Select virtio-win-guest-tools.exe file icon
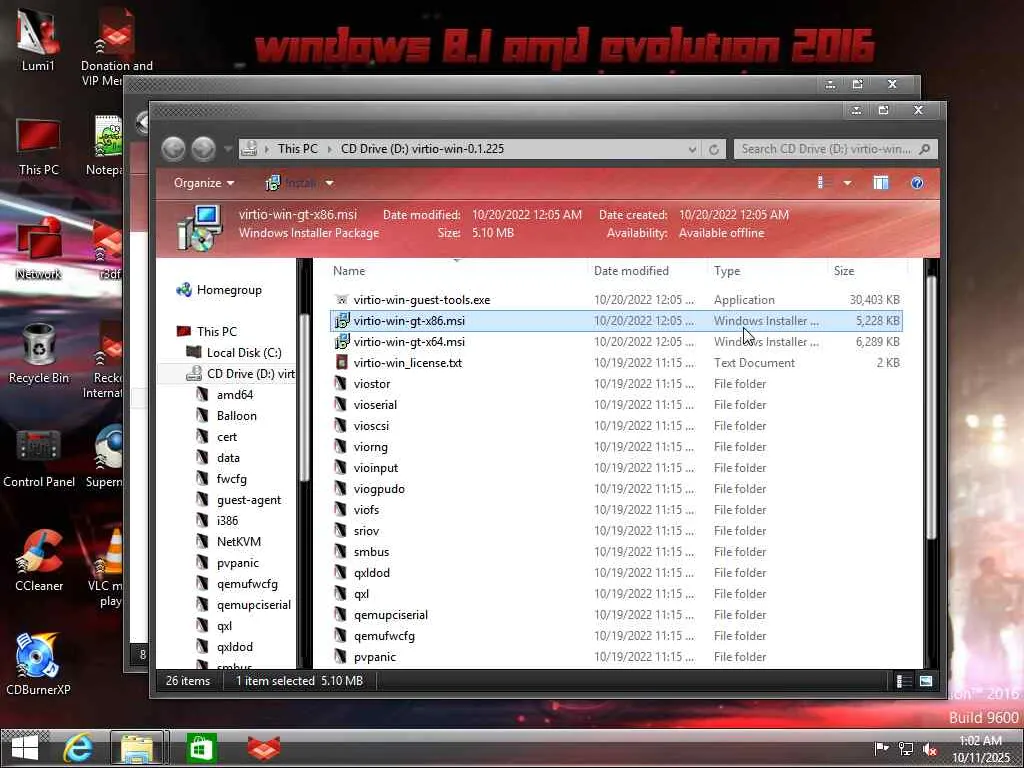 point(341,300)
